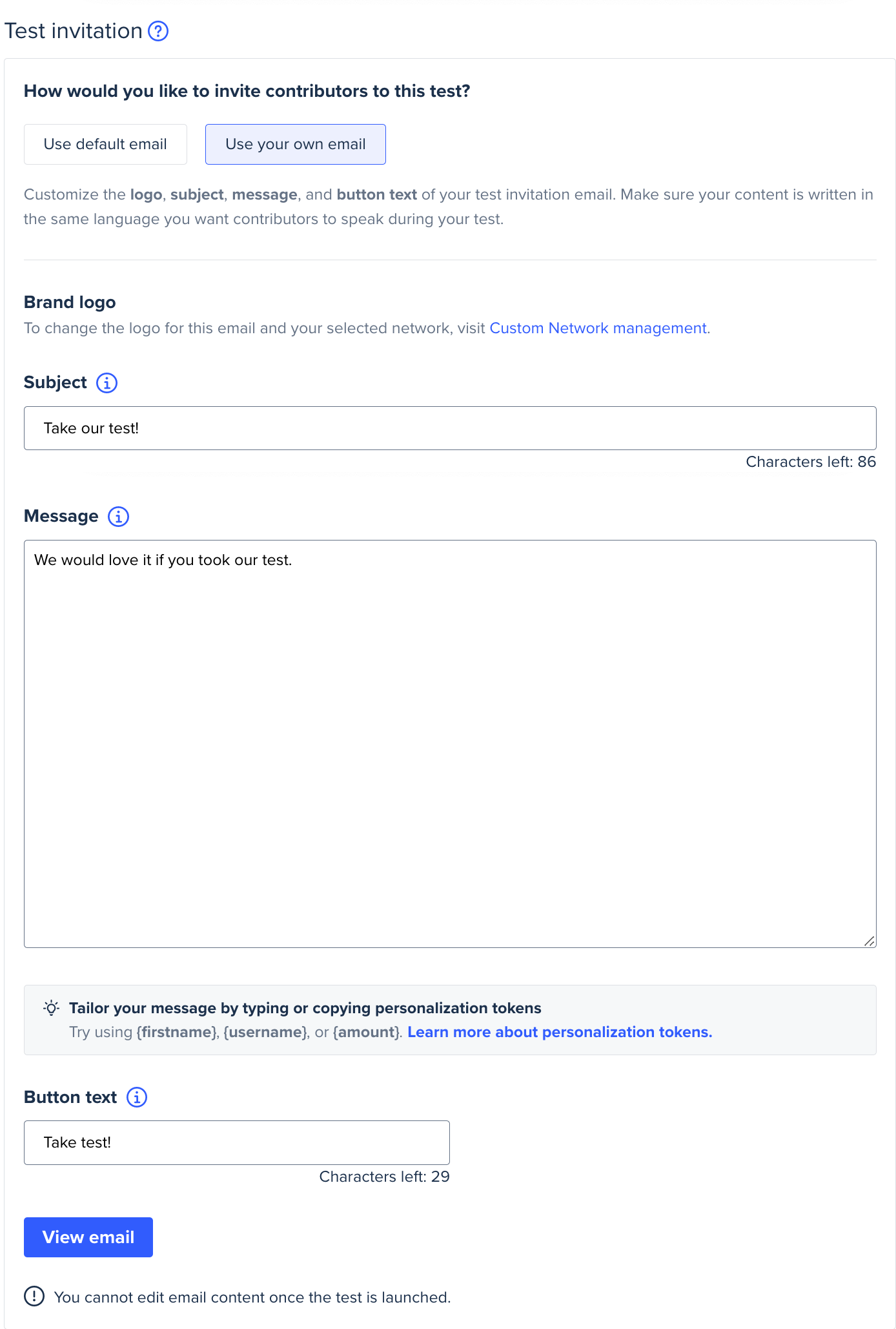Open Learn more about personalization tokens

click(x=560, y=1032)
